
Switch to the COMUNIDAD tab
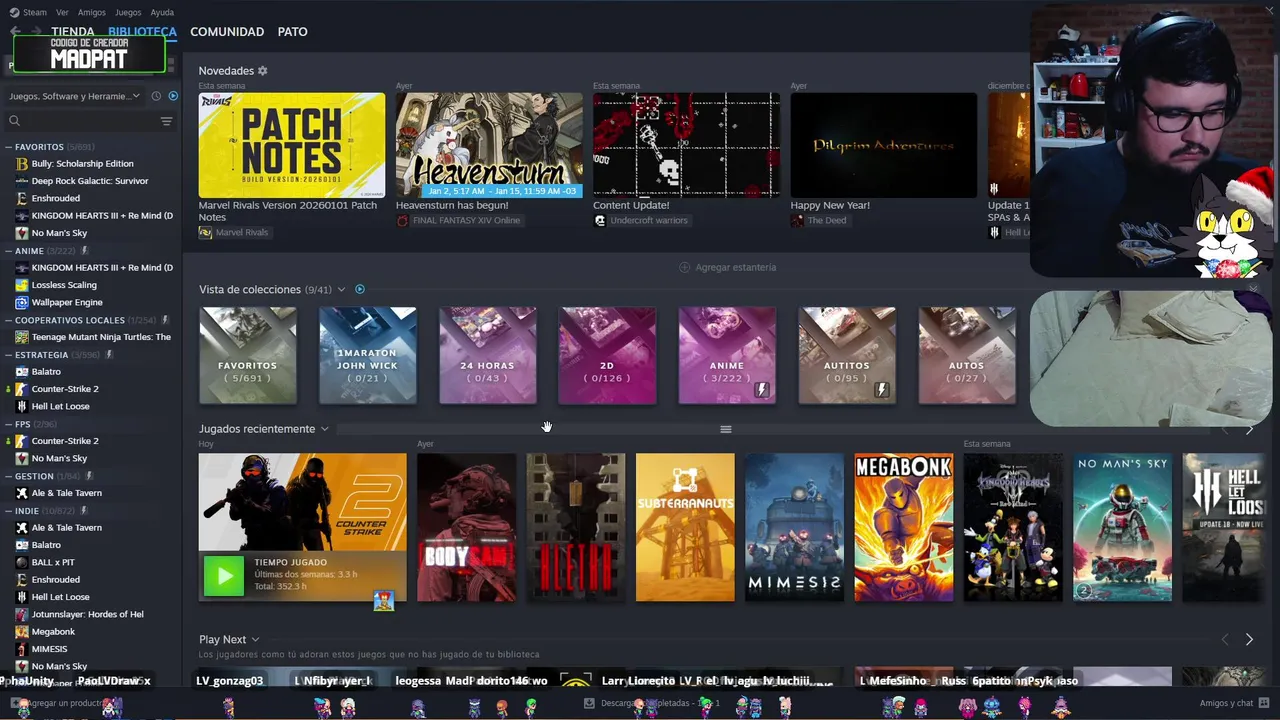227,32
